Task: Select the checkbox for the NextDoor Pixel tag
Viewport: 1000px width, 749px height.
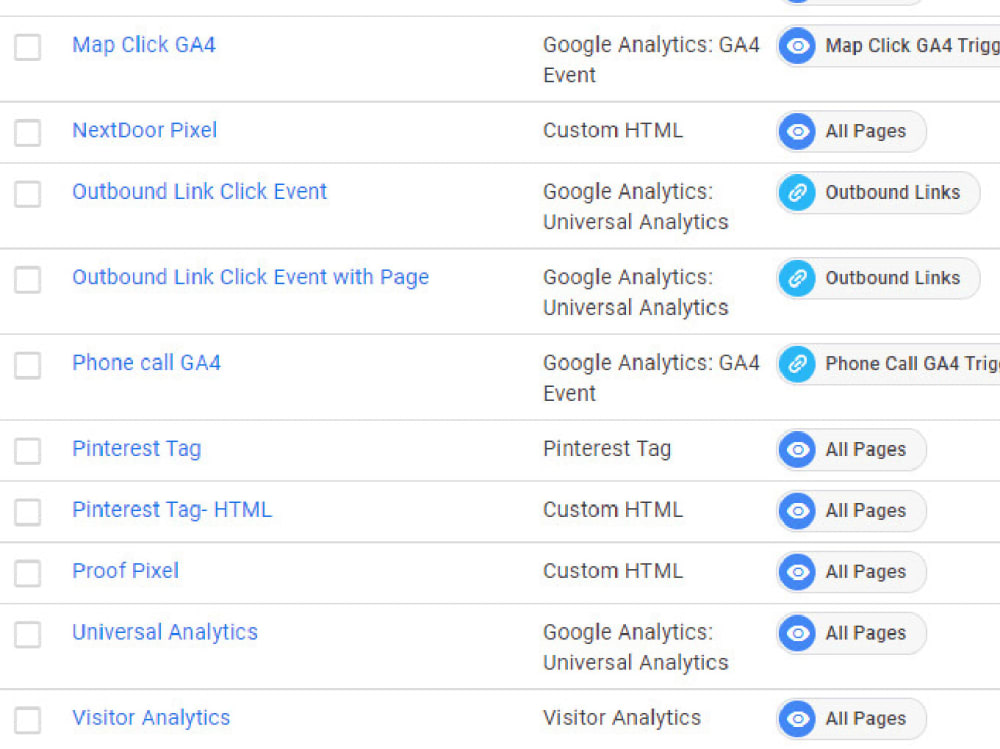Action: 27,132
